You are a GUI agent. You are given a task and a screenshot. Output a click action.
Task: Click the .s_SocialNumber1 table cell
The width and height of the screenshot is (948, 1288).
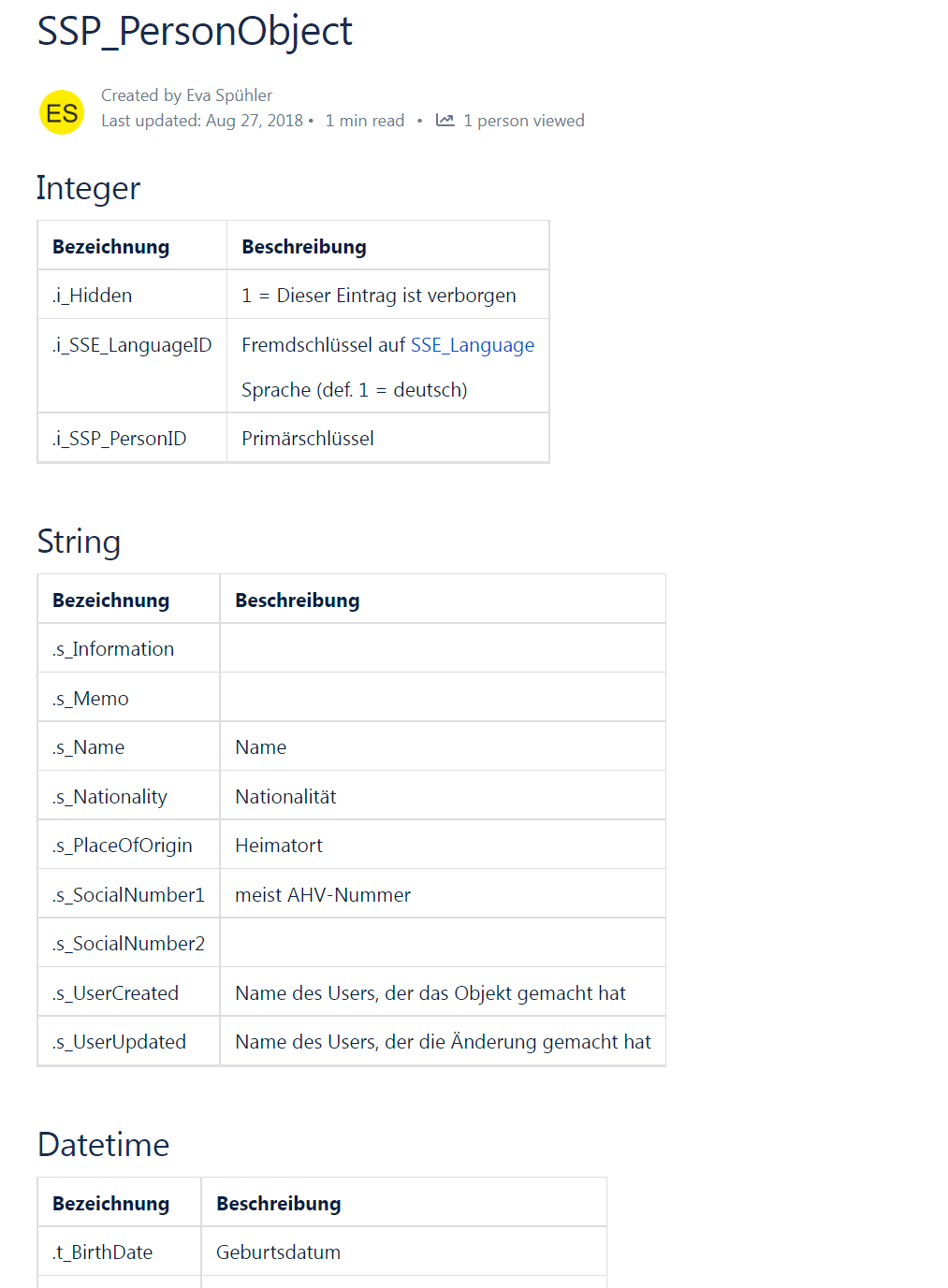click(128, 895)
